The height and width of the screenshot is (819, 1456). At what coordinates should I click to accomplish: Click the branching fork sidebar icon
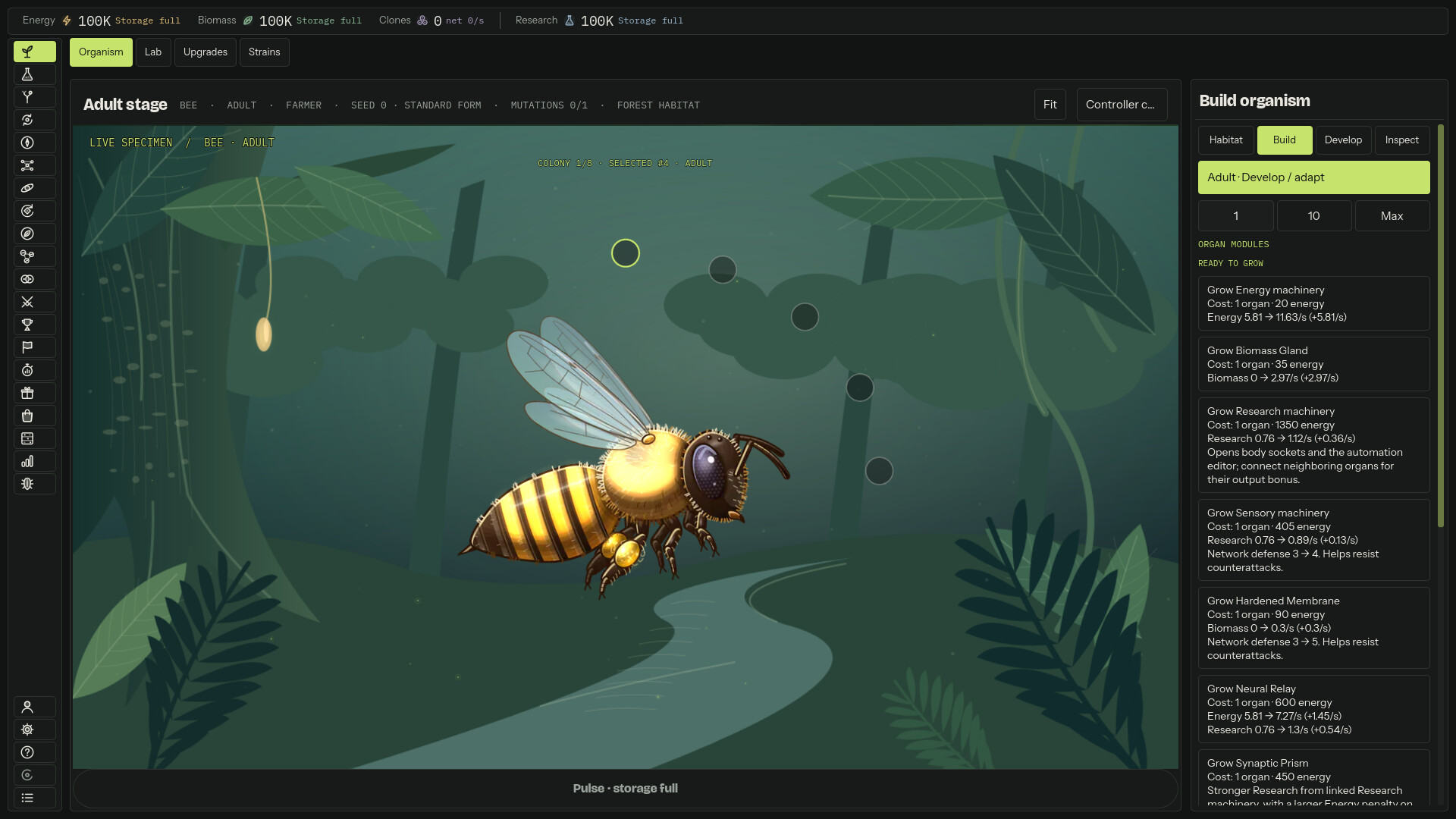point(34,97)
